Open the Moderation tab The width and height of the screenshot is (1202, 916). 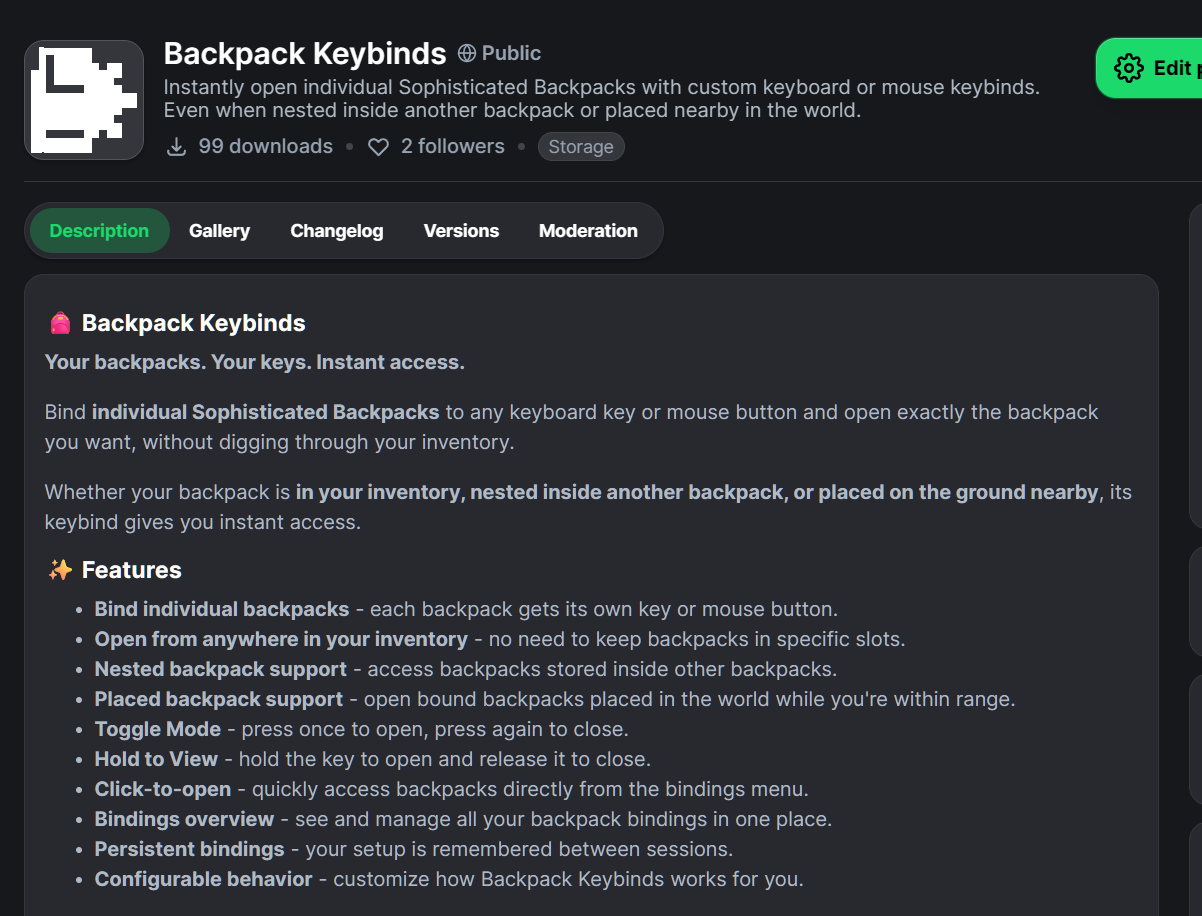click(x=588, y=231)
